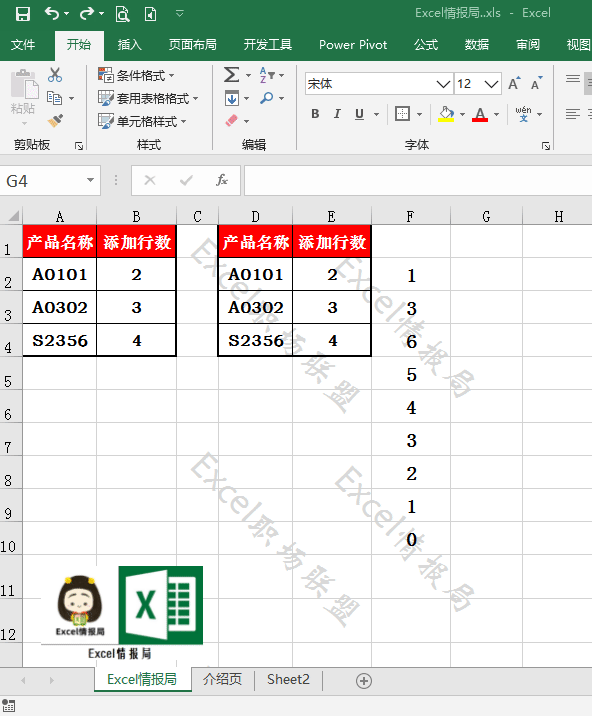
Task: Switch to the Power Pivot tab
Action: pos(353,45)
